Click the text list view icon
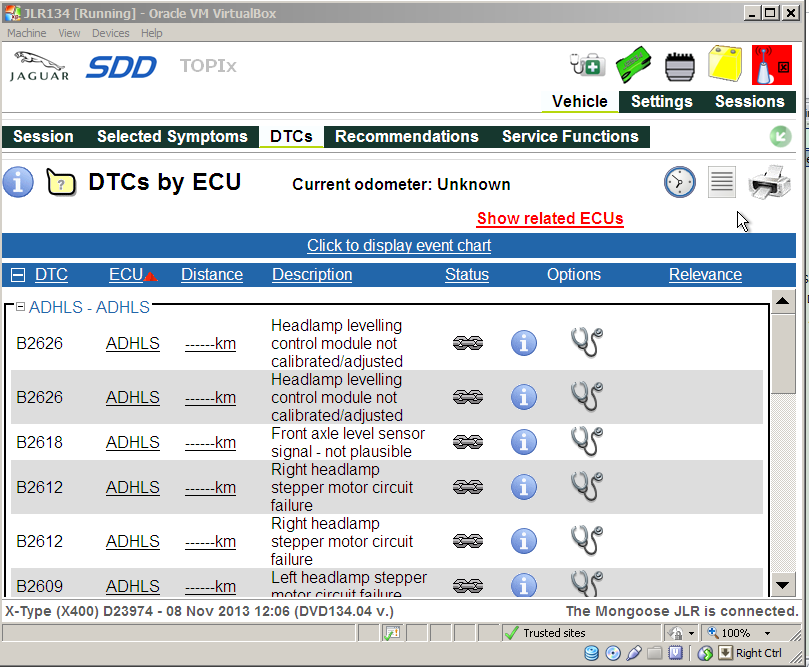 coord(722,182)
